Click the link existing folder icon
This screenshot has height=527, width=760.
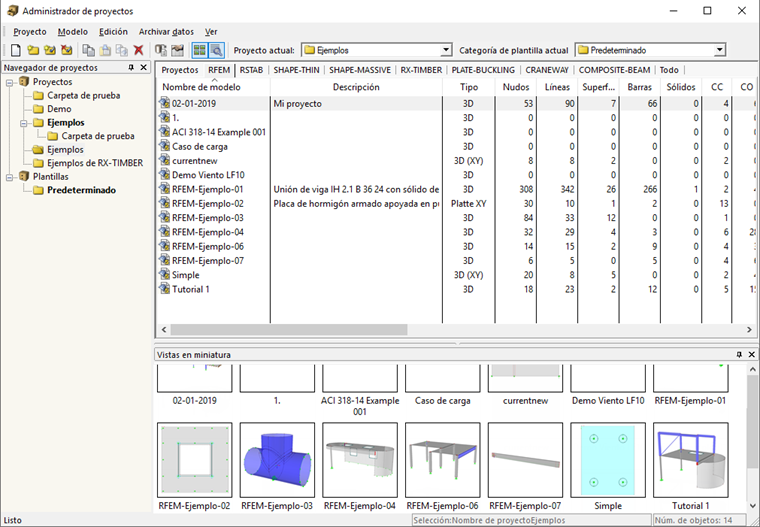coord(49,50)
